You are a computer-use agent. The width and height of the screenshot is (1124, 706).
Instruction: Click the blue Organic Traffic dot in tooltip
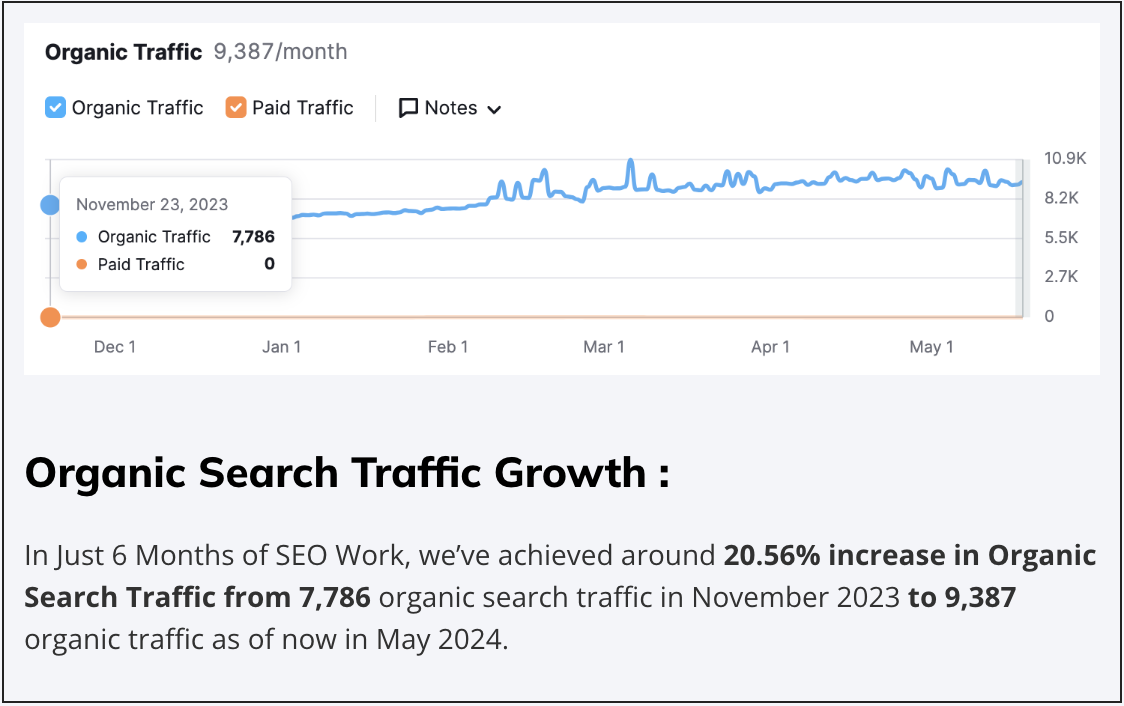point(82,237)
